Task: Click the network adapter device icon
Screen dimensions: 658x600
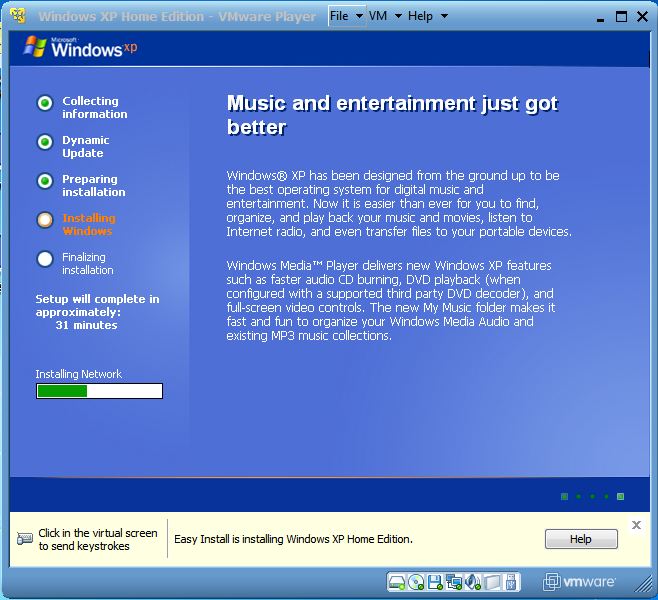Action: coord(454,582)
